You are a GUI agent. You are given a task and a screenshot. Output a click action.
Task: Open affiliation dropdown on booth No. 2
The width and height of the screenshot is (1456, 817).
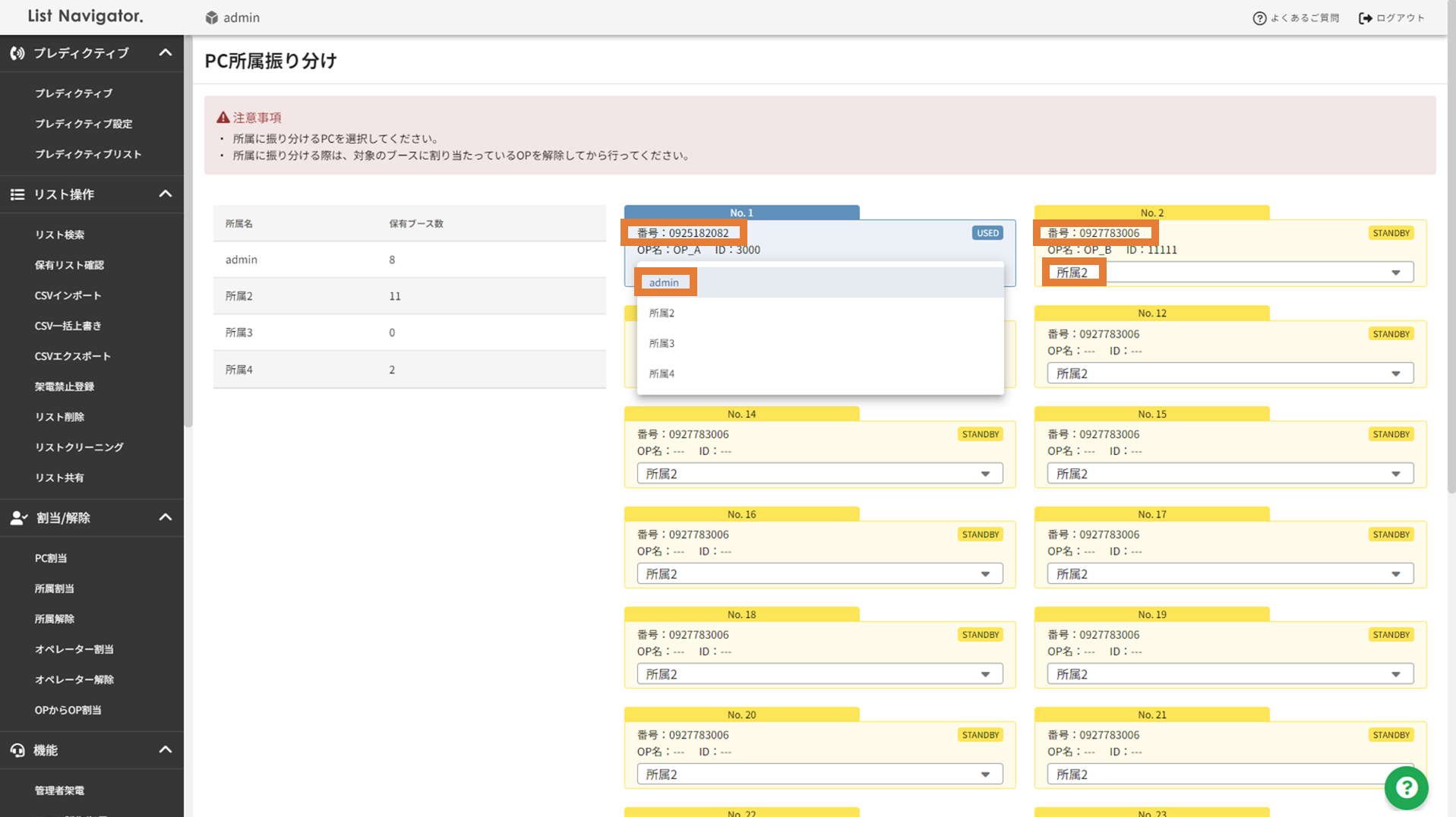coord(1229,273)
